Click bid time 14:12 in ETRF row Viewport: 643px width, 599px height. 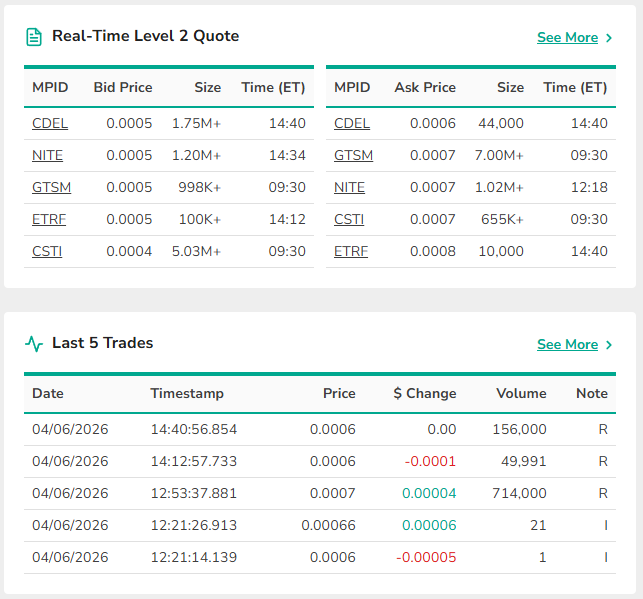(287, 219)
